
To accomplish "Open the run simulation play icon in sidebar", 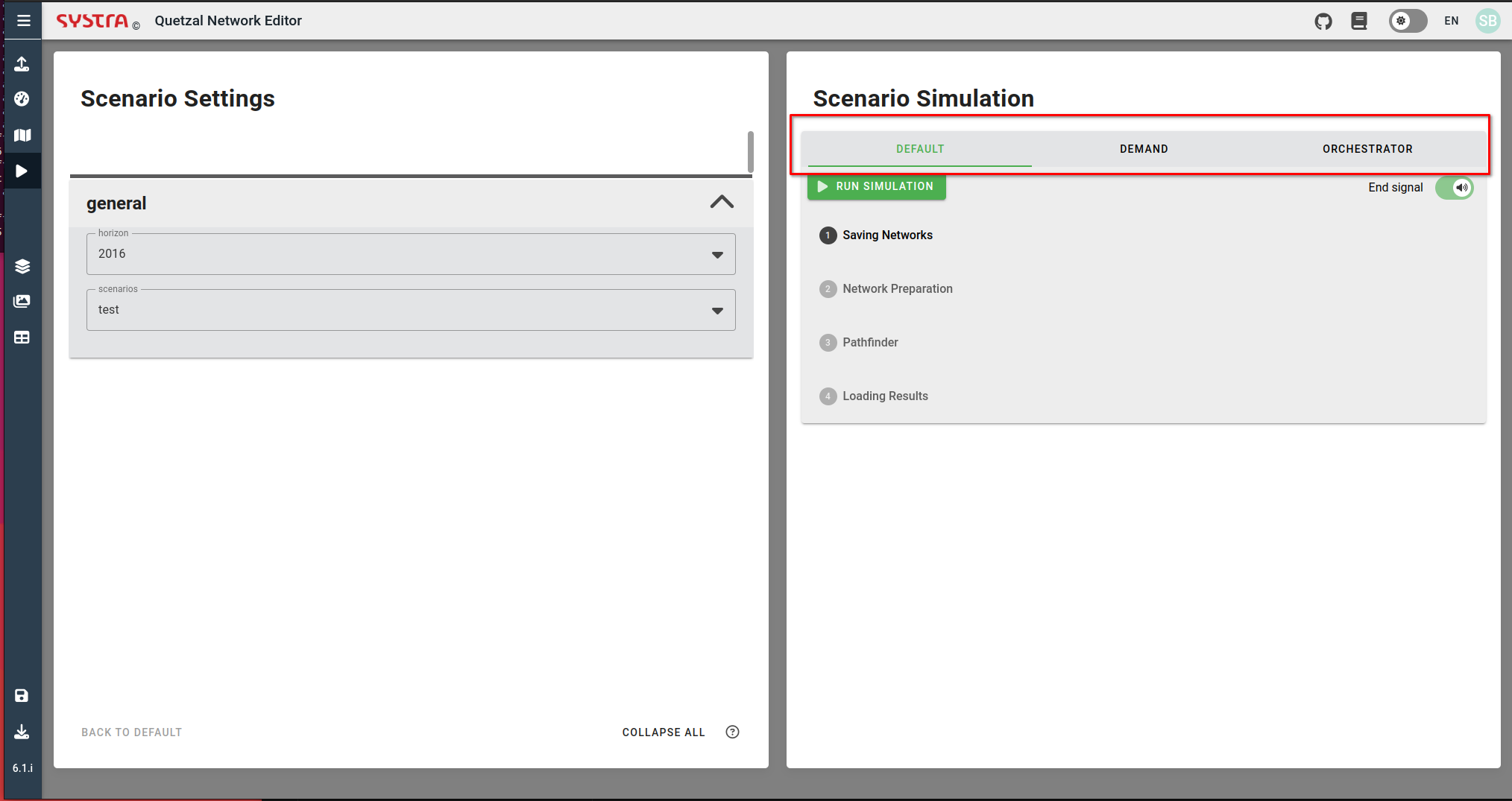I will tap(22, 171).
